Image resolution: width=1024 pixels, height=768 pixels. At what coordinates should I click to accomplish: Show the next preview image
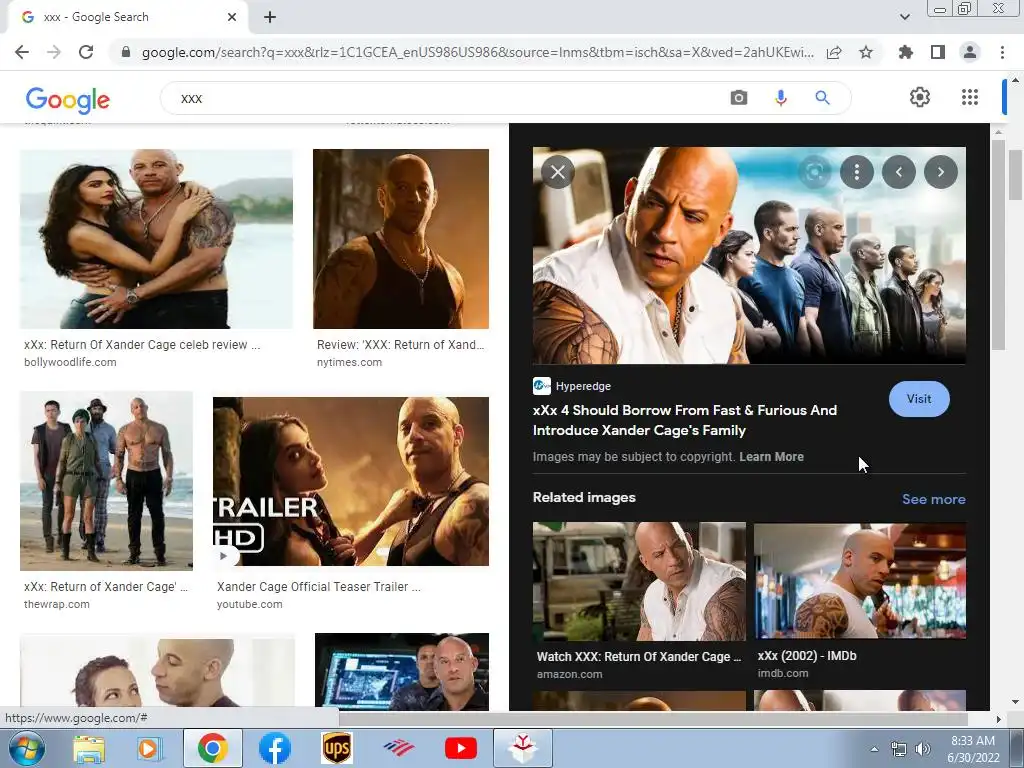tap(940, 172)
